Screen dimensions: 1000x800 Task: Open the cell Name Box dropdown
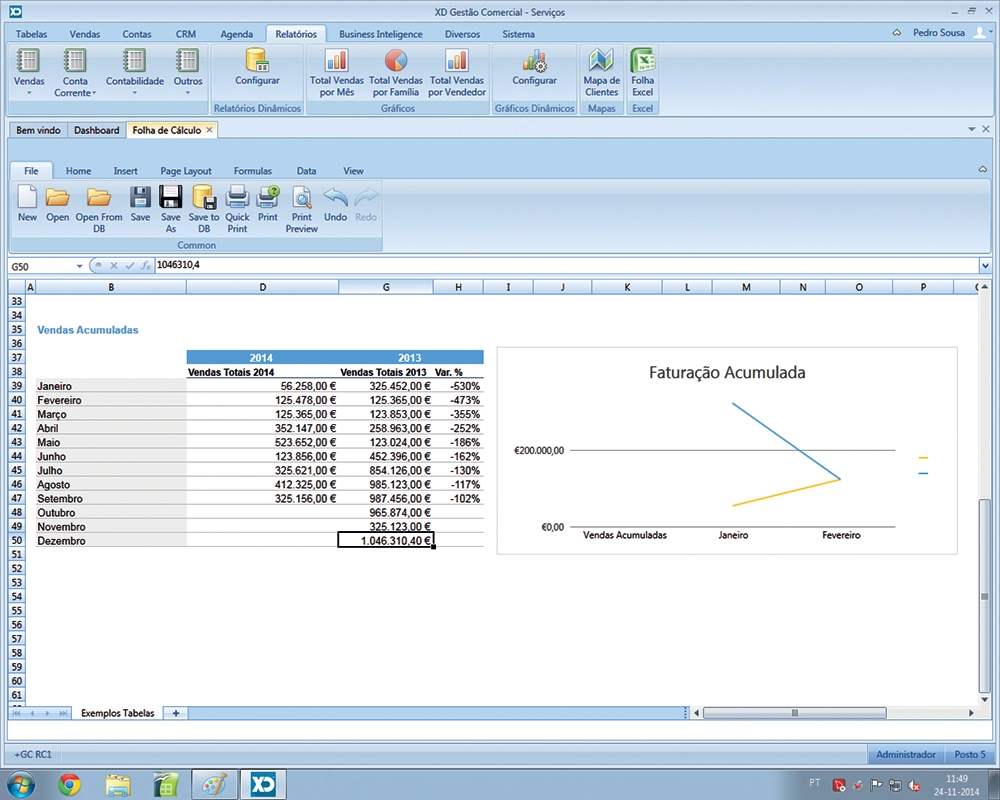[80, 266]
